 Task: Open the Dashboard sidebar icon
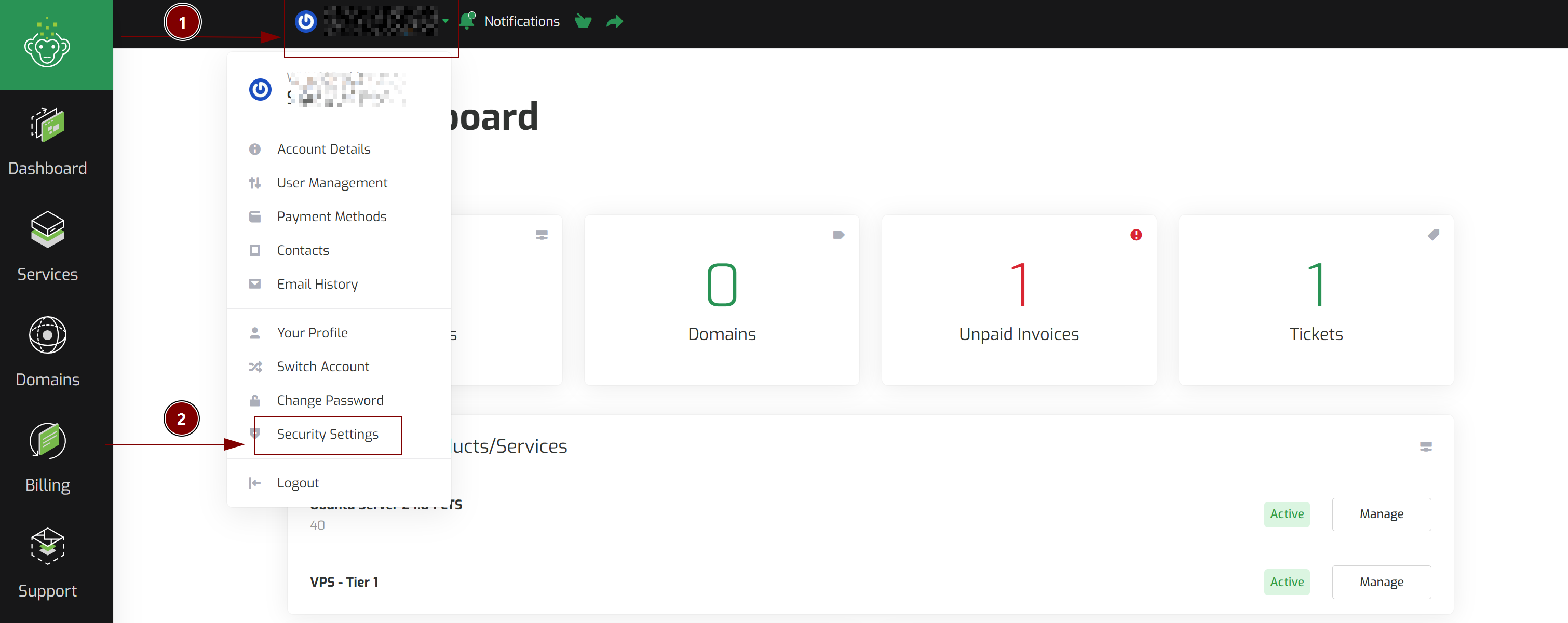(x=47, y=125)
